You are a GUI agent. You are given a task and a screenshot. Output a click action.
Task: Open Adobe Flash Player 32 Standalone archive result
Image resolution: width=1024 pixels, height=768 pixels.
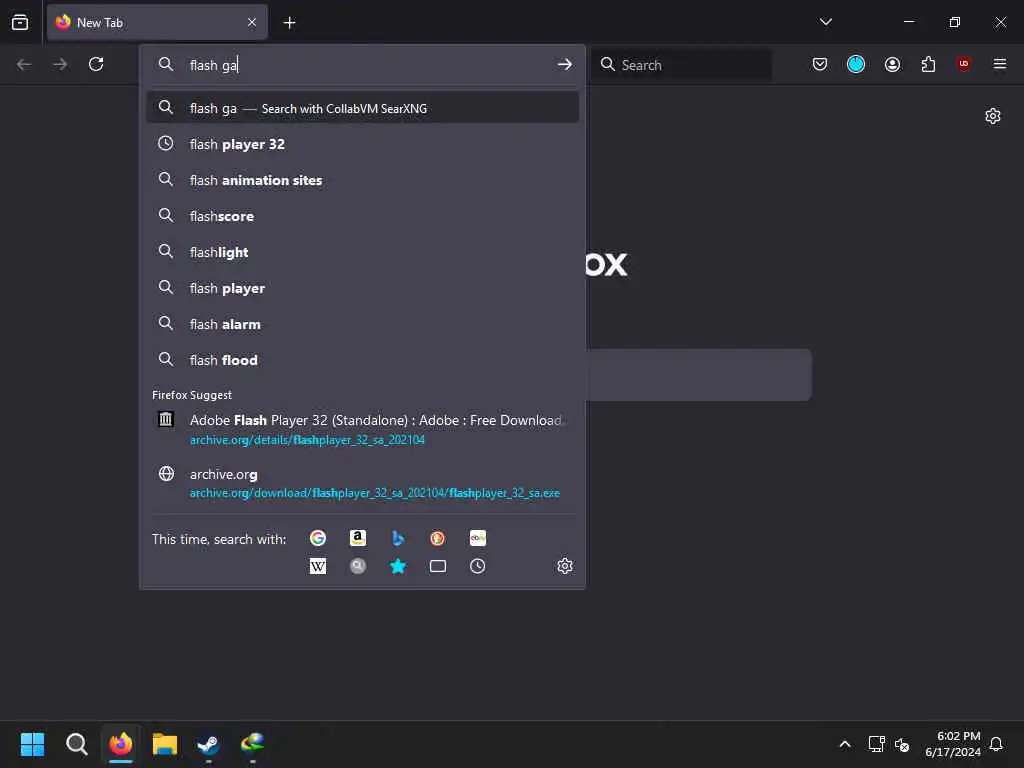tap(362, 429)
